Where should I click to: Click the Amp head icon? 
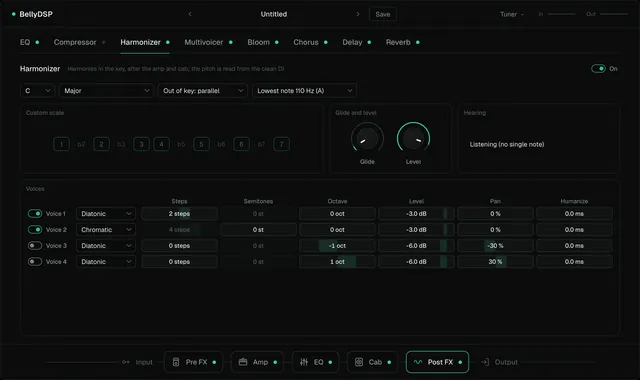[x=243, y=362]
